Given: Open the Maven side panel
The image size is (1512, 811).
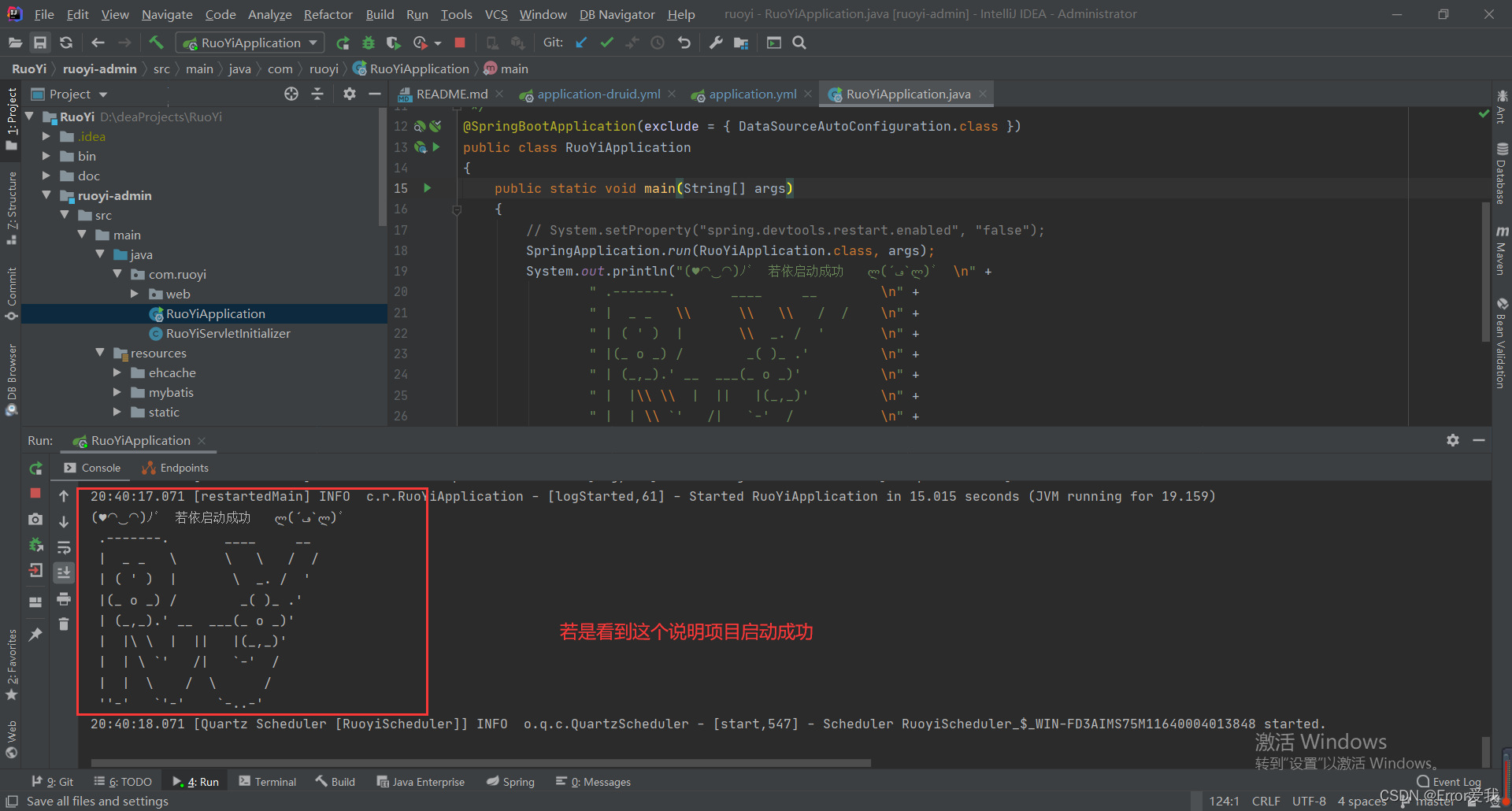Looking at the screenshot, I should click(1502, 251).
